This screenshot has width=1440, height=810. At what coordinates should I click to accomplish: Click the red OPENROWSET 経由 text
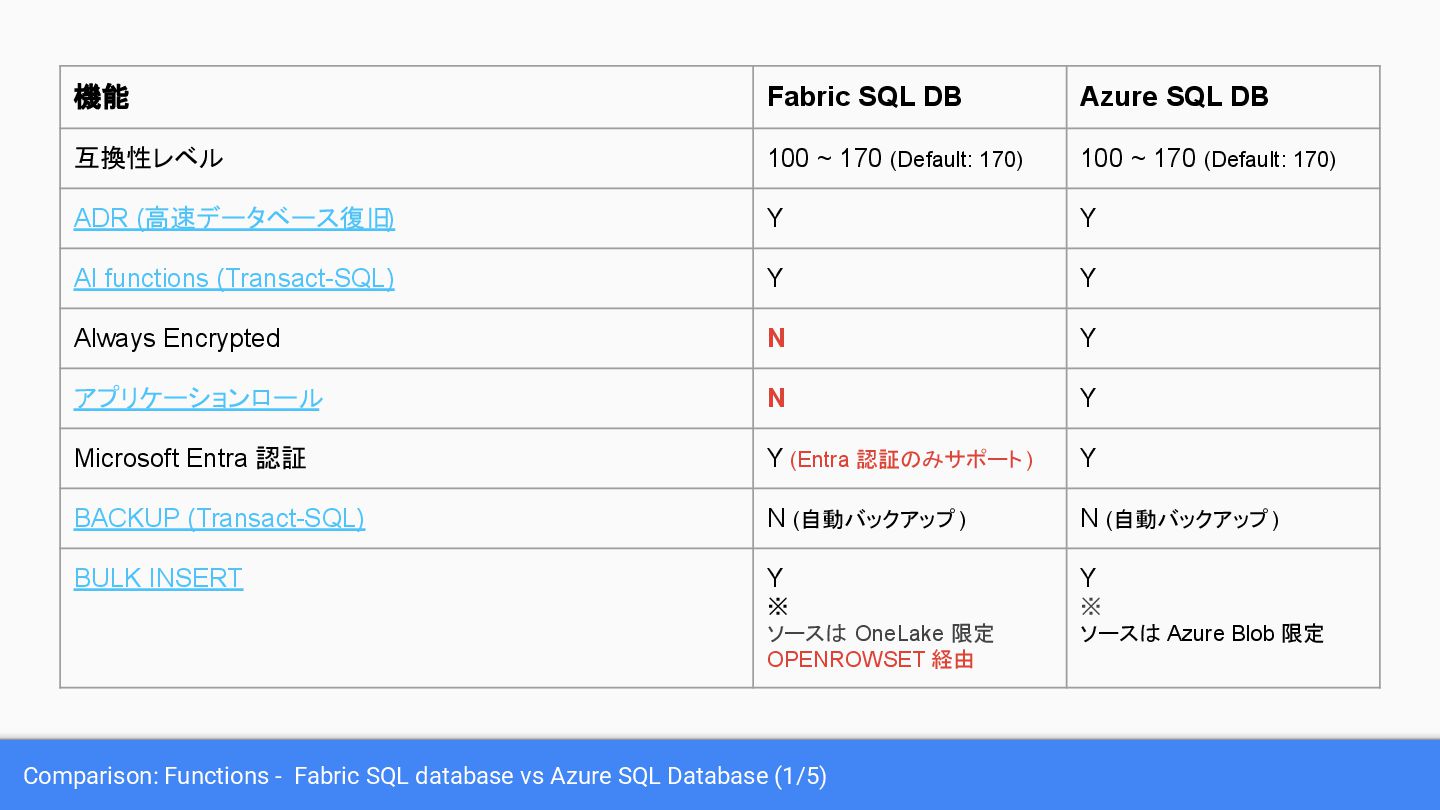[x=870, y=660]
